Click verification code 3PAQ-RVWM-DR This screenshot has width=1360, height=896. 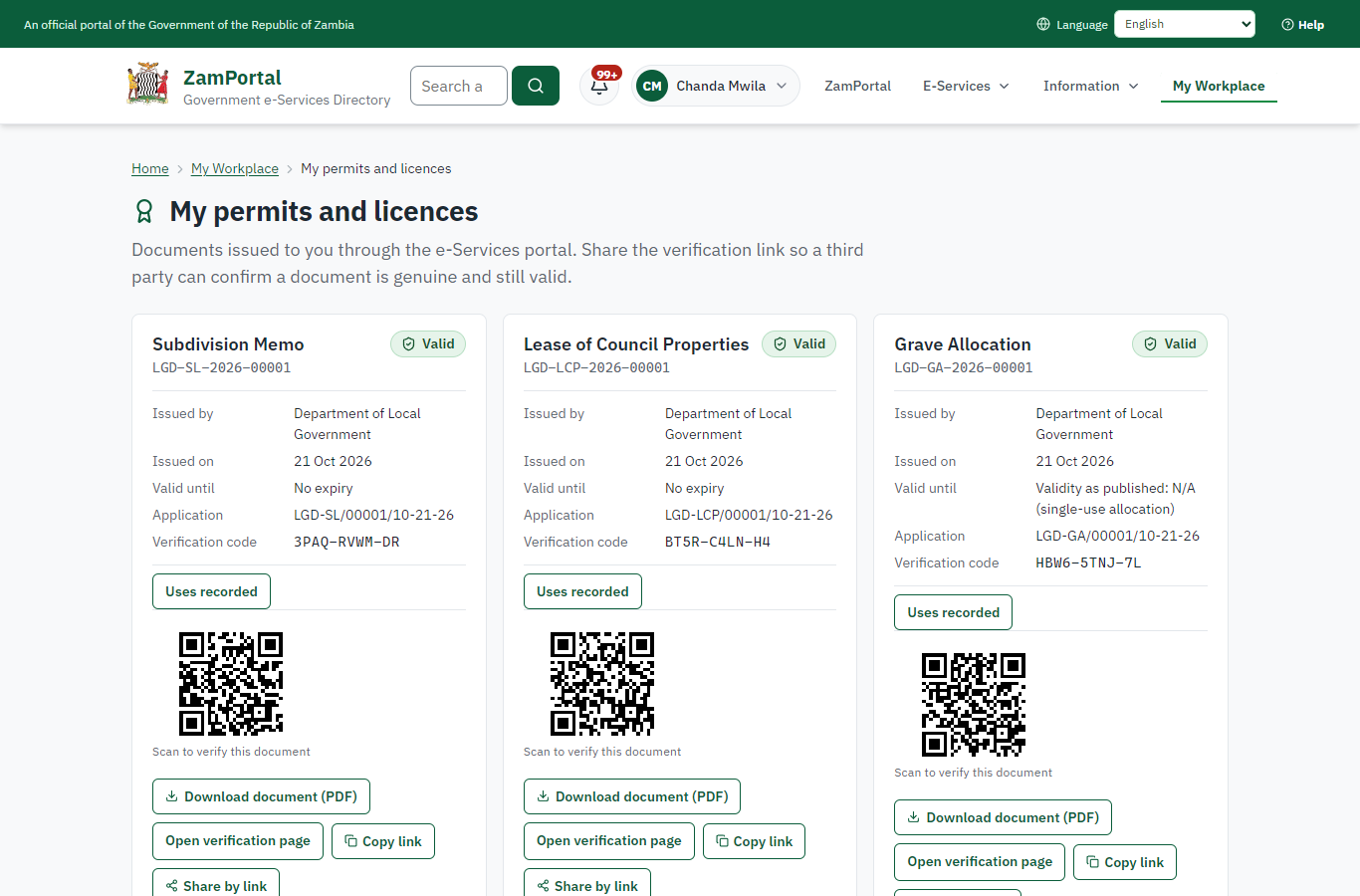point(346,542)
